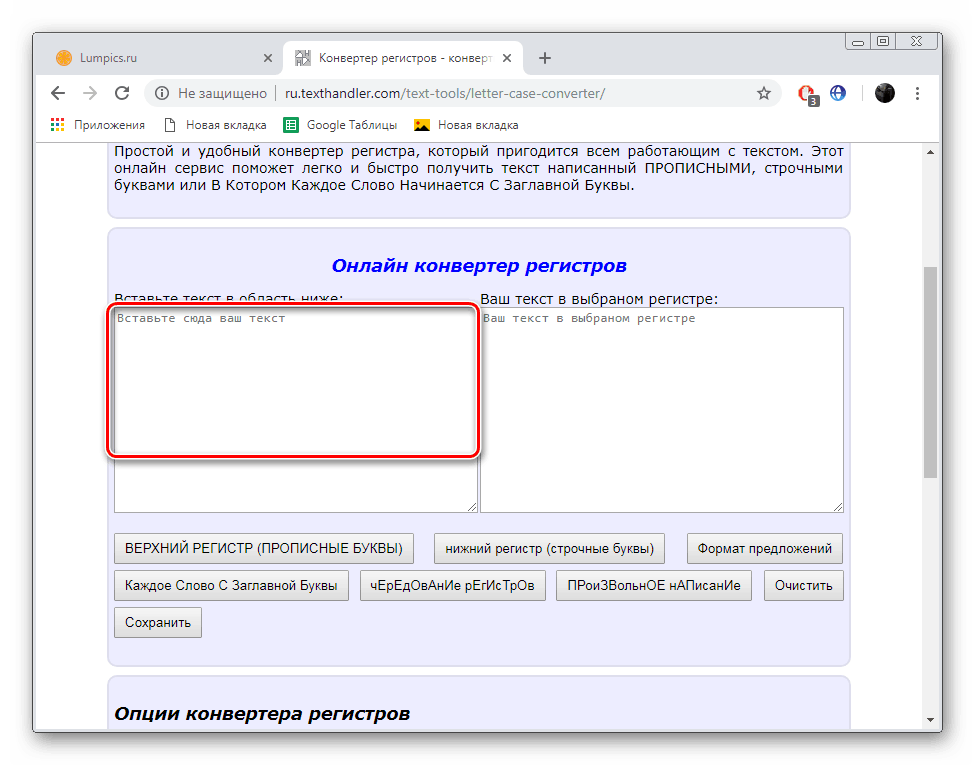The width and height of the screenshot is (975, 765).
Task: Convert text with ВЕРХНИЙ РЕГИСТР button
Action: [263, 548]
